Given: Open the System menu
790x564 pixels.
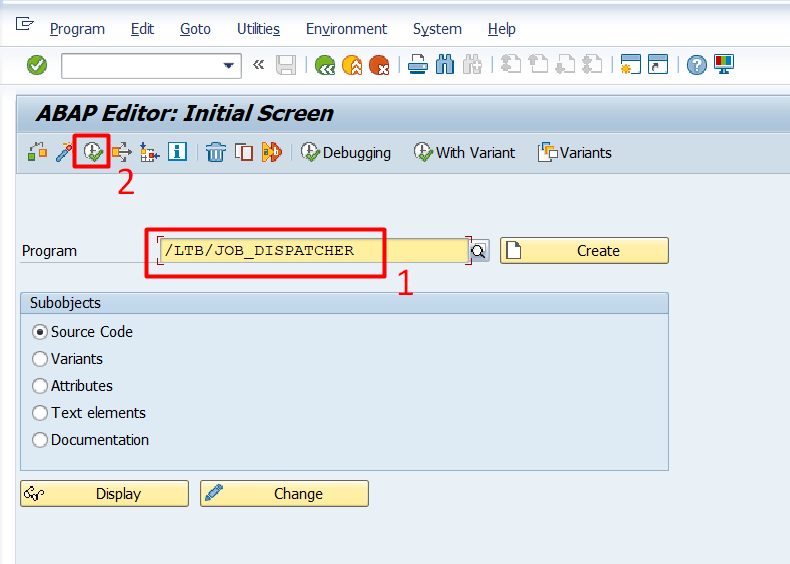Looking at the screenshot, I should coord(437,29).
